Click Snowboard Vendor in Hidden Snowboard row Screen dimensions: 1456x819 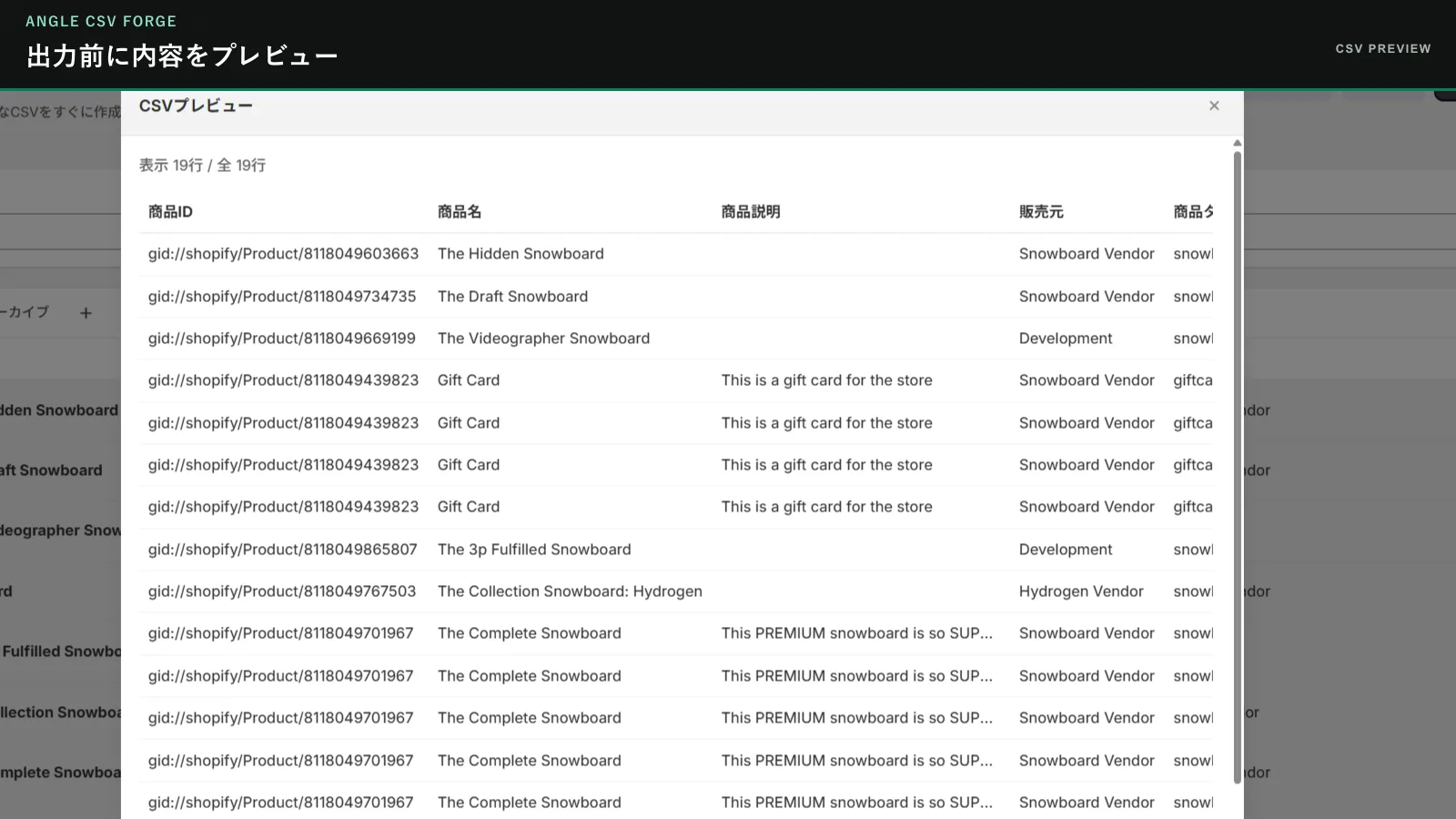click(x=1087, y=254)
